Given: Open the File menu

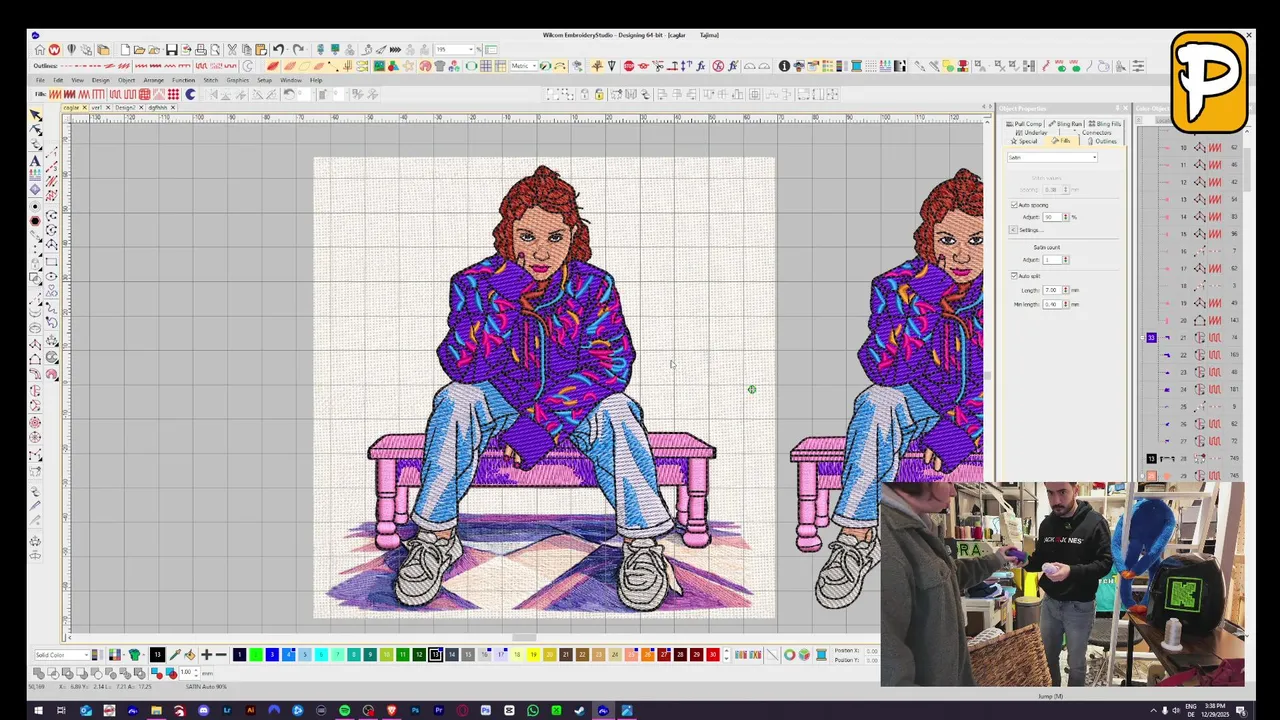Looking at the screenshot, I should coord(40,80).
